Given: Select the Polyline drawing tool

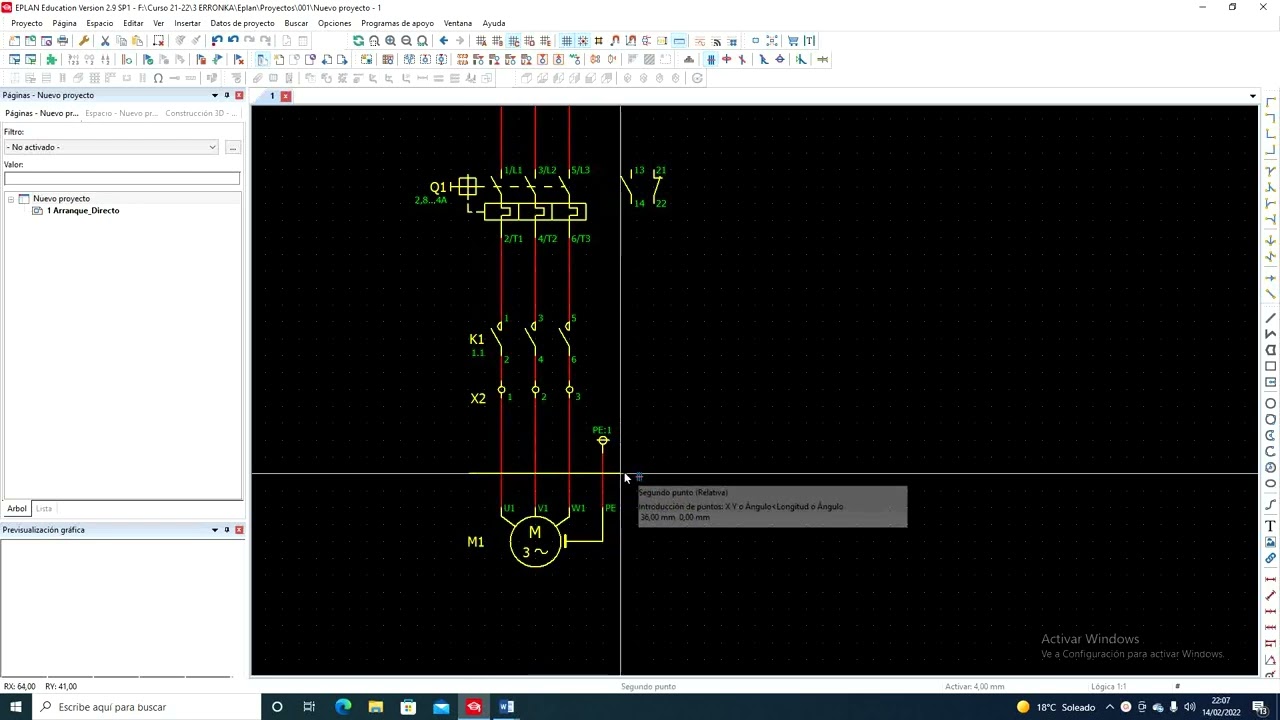Looking at the screenshot, I should pyautogui.click(x=1271, y=334).
